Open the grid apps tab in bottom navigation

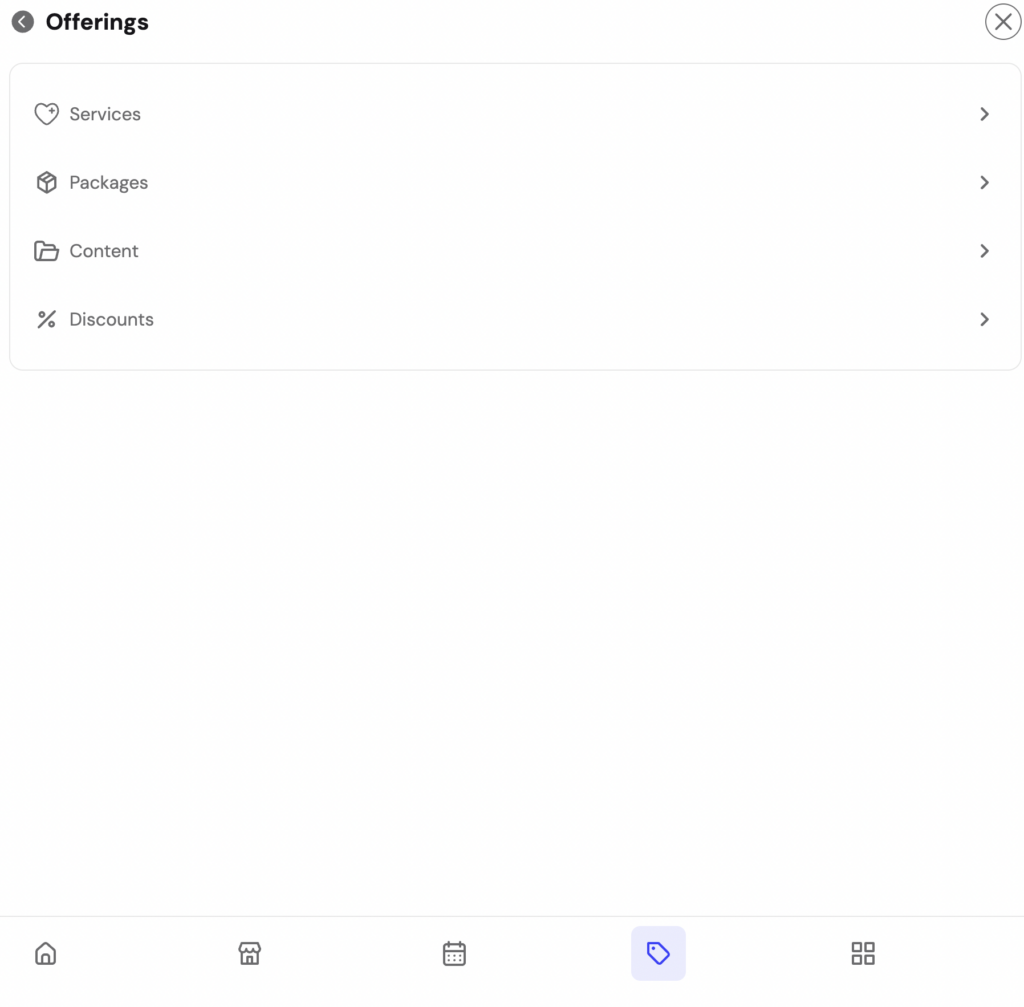click(863, 953)
